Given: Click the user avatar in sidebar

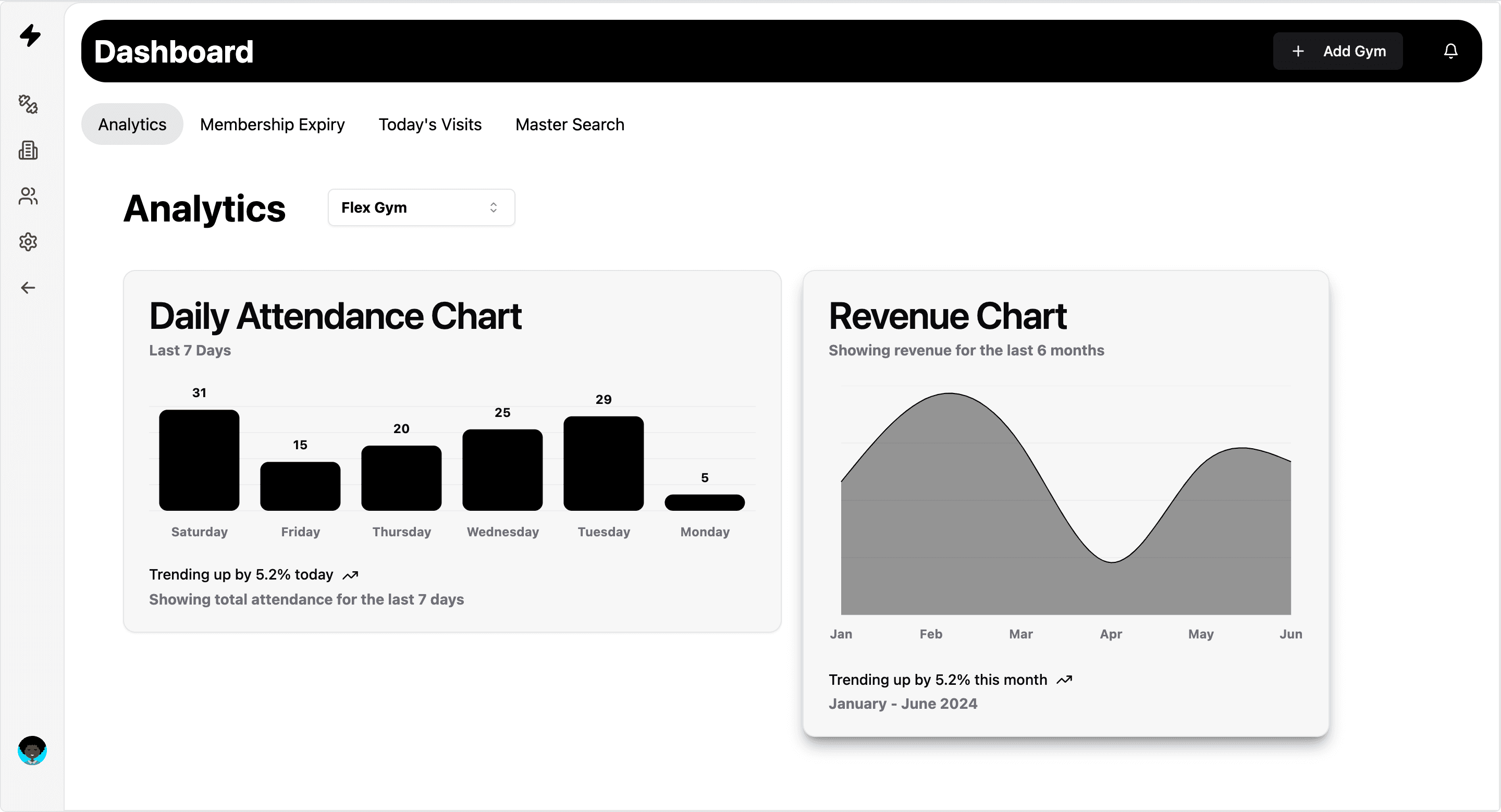Looking at the screenshot, I should point(32,751).
